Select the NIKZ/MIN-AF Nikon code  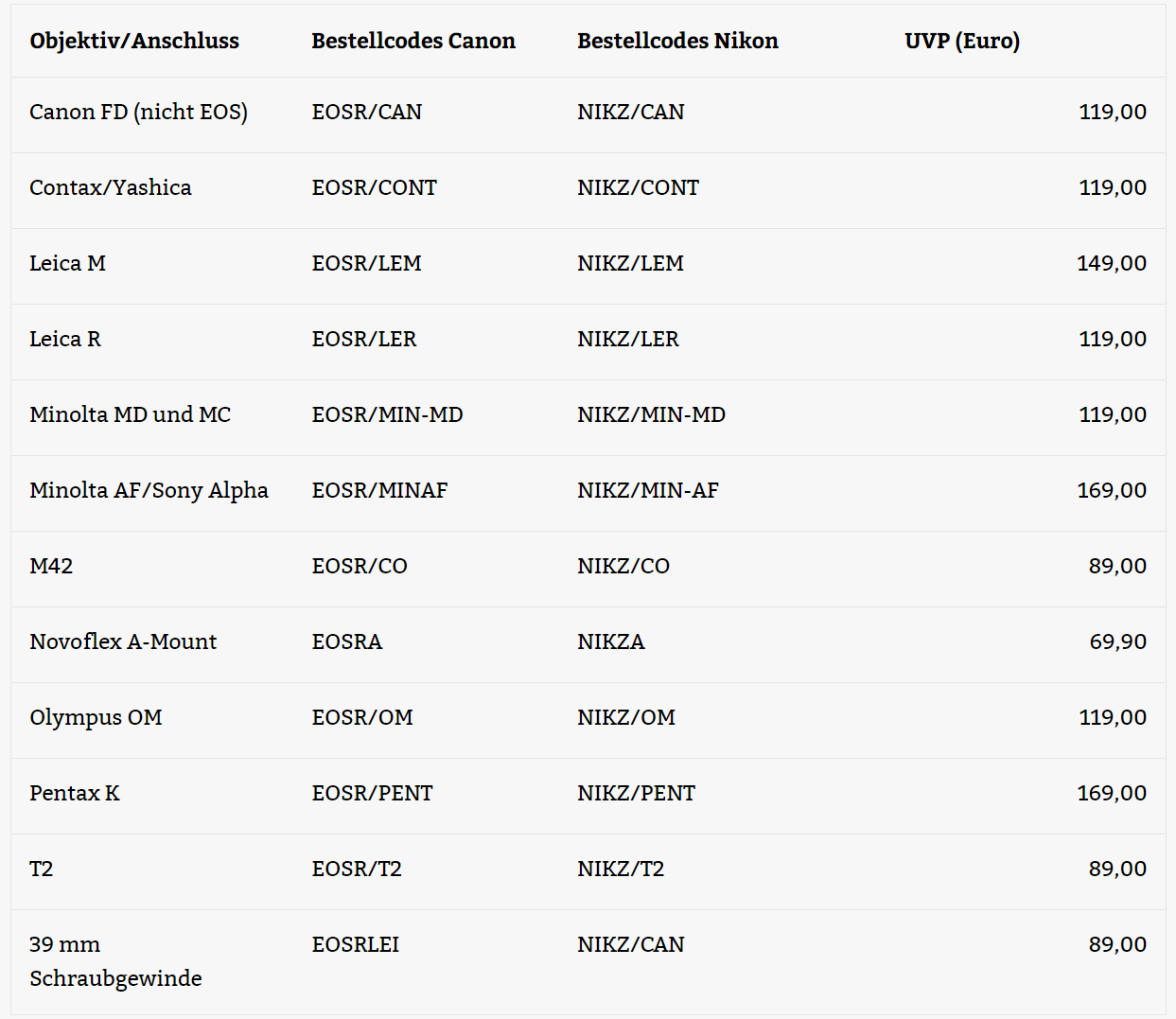tap(648, 490)
